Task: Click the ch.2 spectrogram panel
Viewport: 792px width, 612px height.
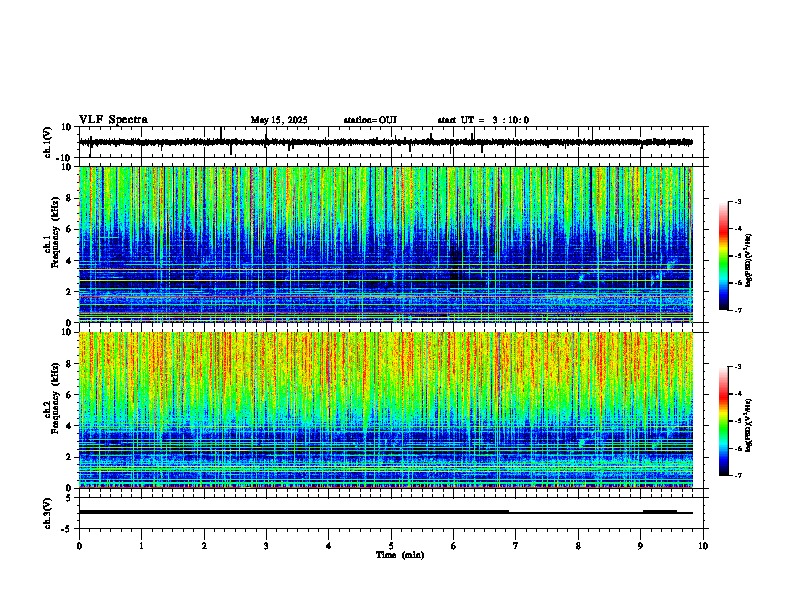Action: 386,410
